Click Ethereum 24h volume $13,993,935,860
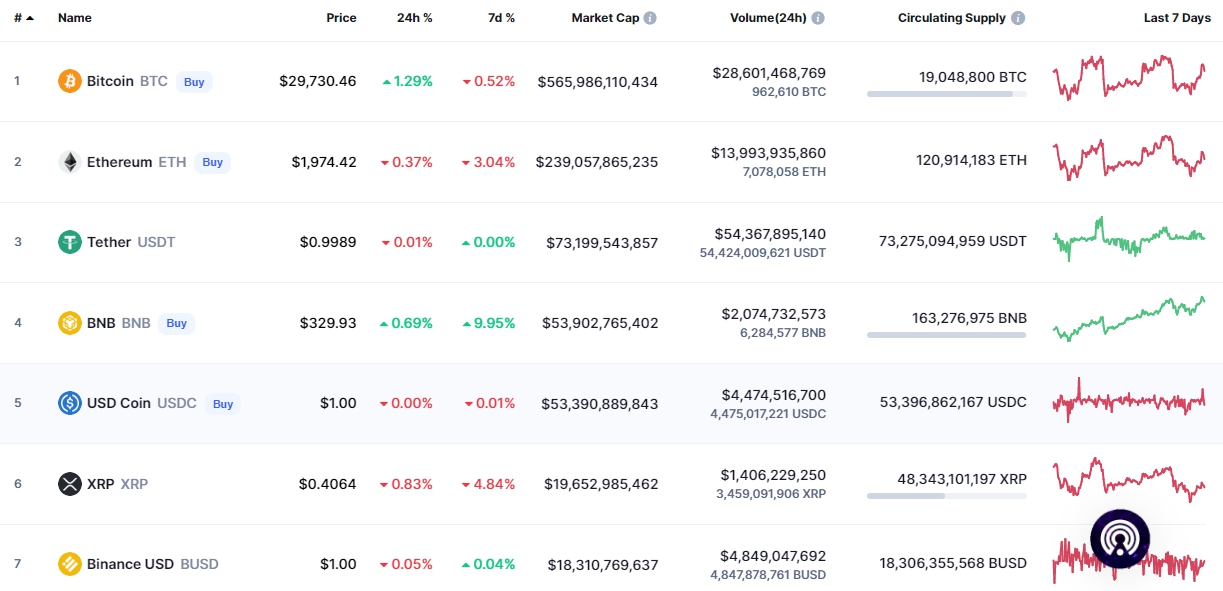Viewport: 1223px width, 591px height. (x=769, y=153)
